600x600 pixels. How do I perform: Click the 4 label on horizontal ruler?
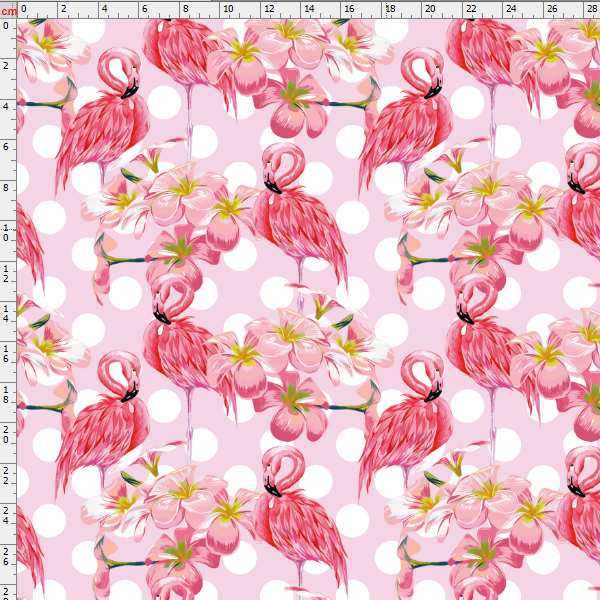pos(104,9)
